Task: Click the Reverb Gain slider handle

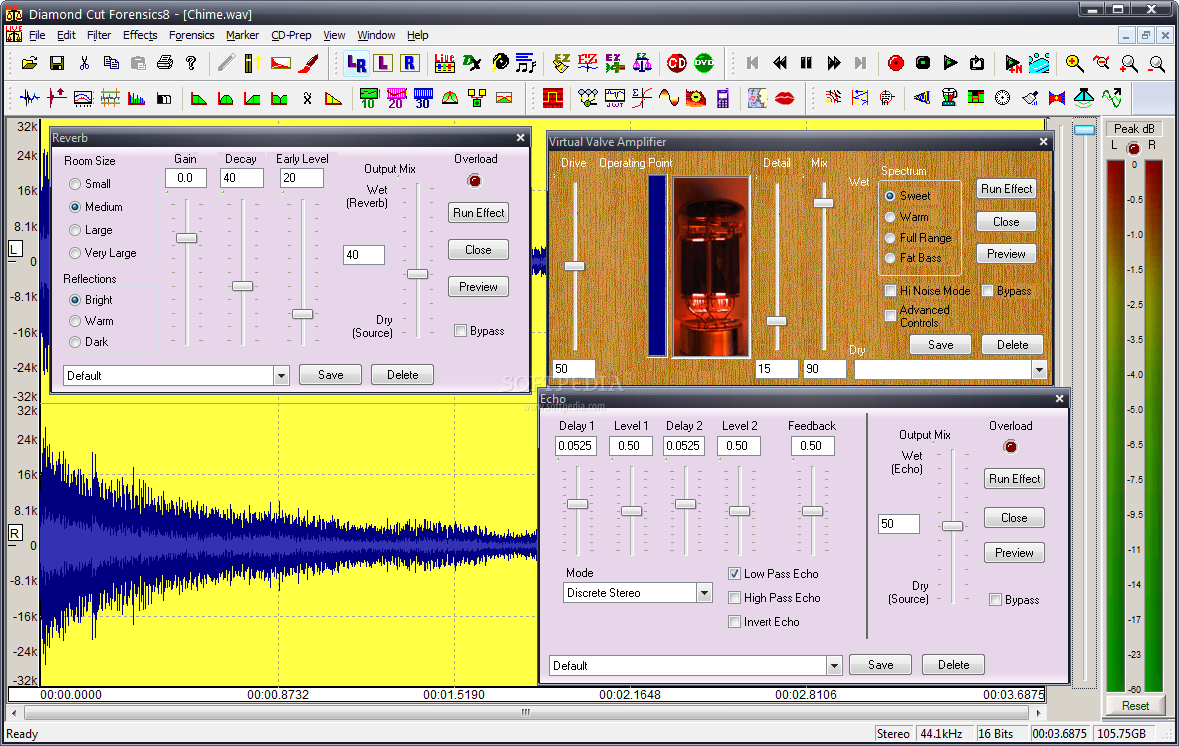Action: pyautogui.click(x=186, y=238)
